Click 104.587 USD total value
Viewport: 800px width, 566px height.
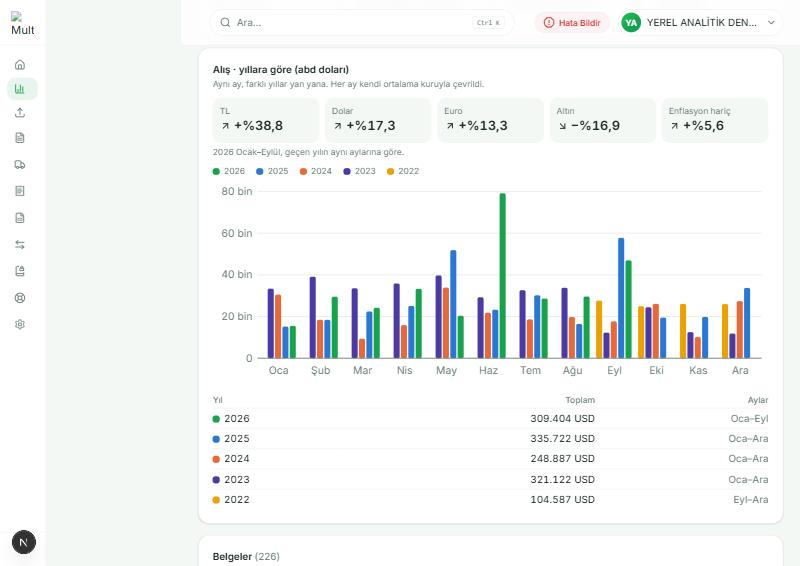(562, 499)
